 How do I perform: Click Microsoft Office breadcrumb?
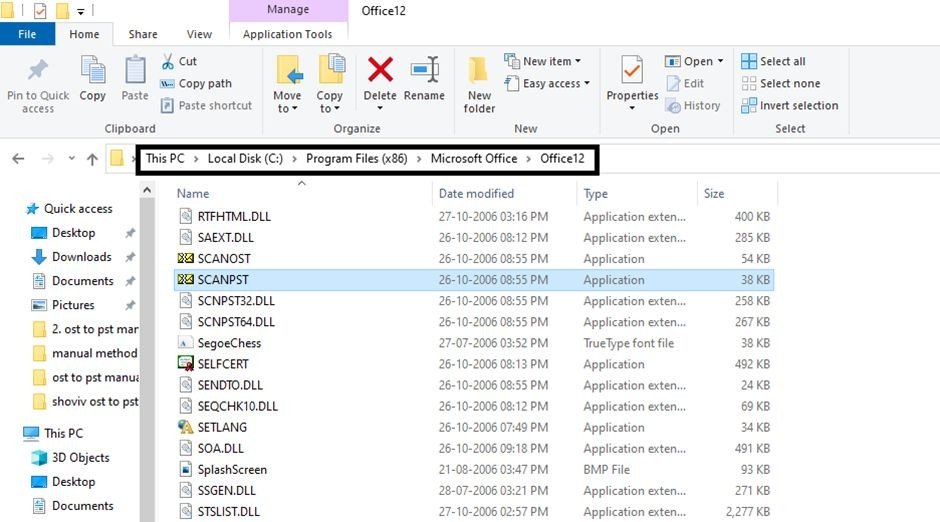pyautogui.click(x=474, y=158)
